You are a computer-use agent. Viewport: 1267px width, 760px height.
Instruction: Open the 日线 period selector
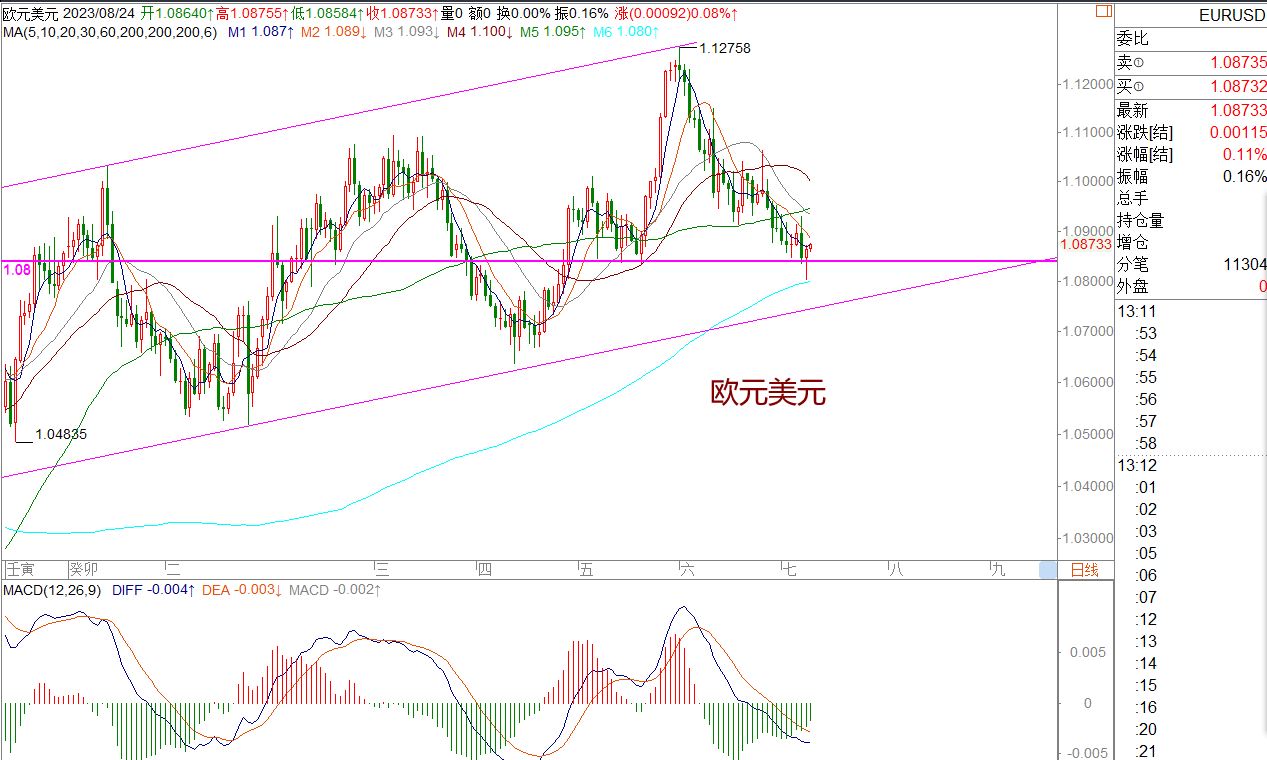click(1084, 570)
